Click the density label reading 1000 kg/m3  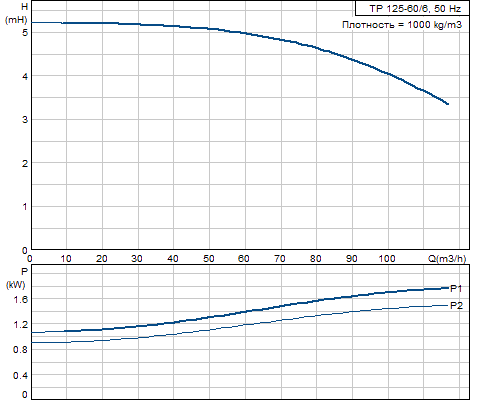tap(402, 25)
